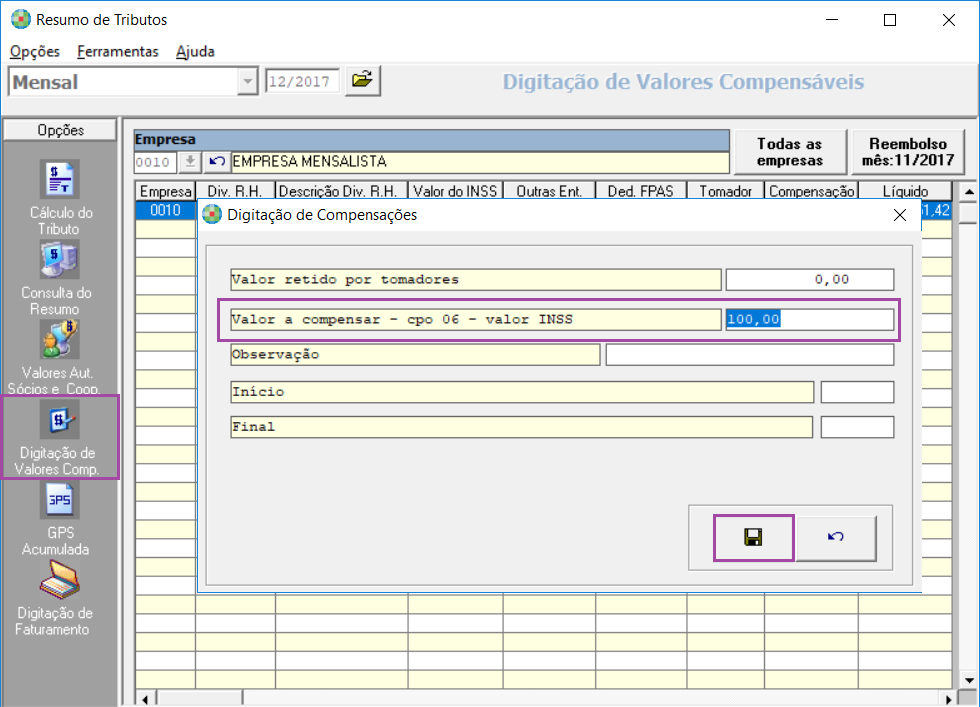Click Valor retido por tomadores value field
The height and width of the screenshot is (707, 980).
[x=809, y=279]
